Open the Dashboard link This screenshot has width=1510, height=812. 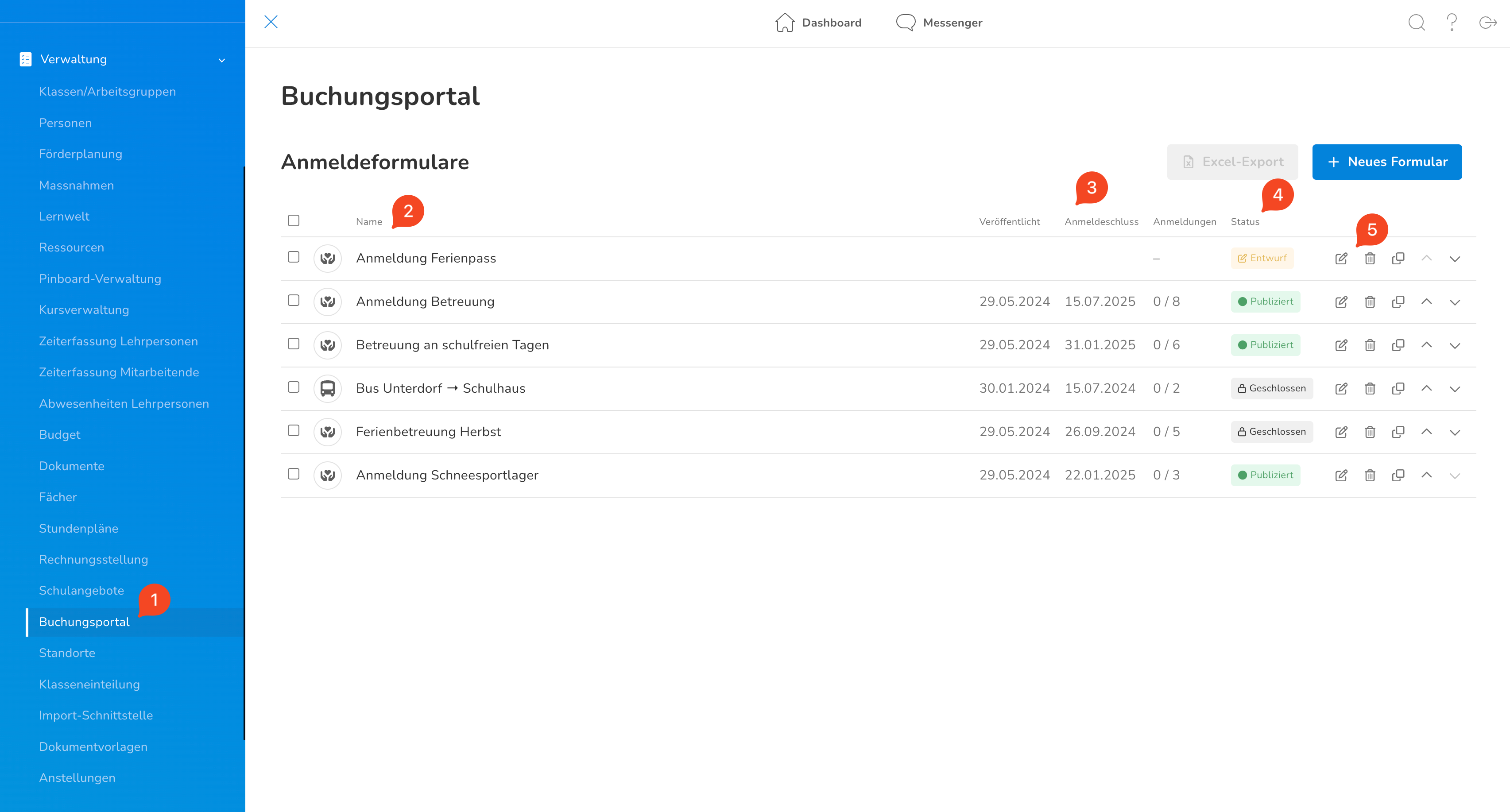click(x=818, y=23)
